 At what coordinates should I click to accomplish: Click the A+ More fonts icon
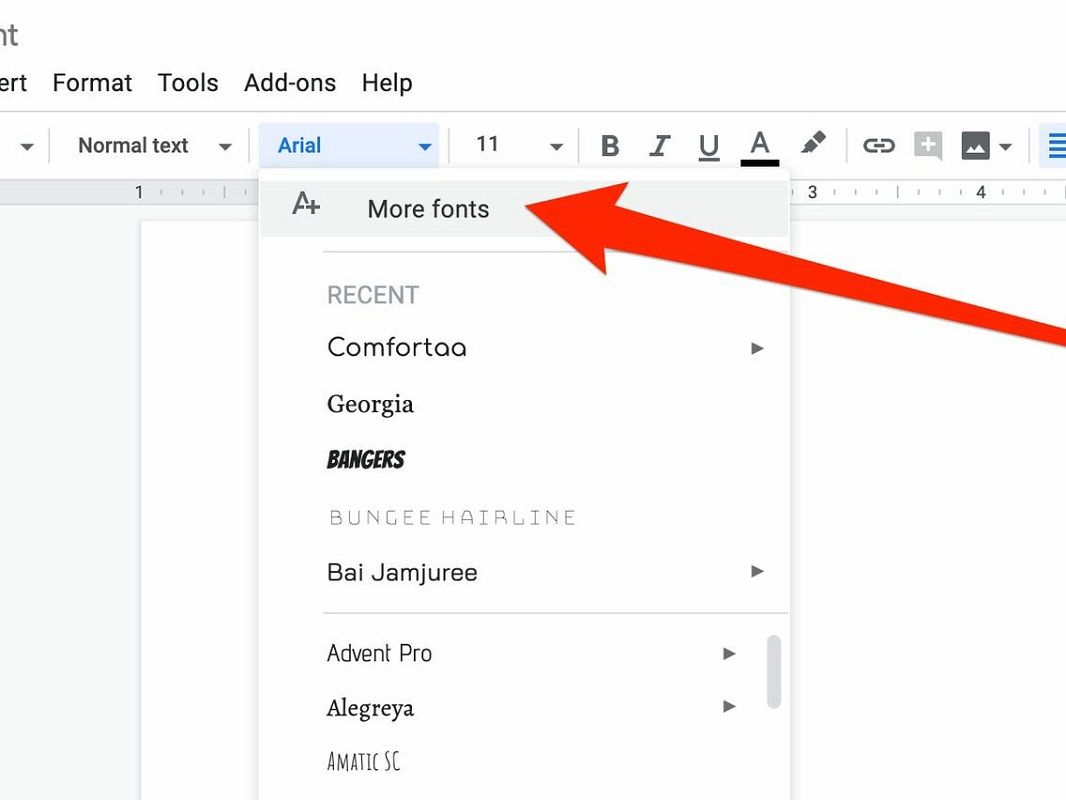306,205
